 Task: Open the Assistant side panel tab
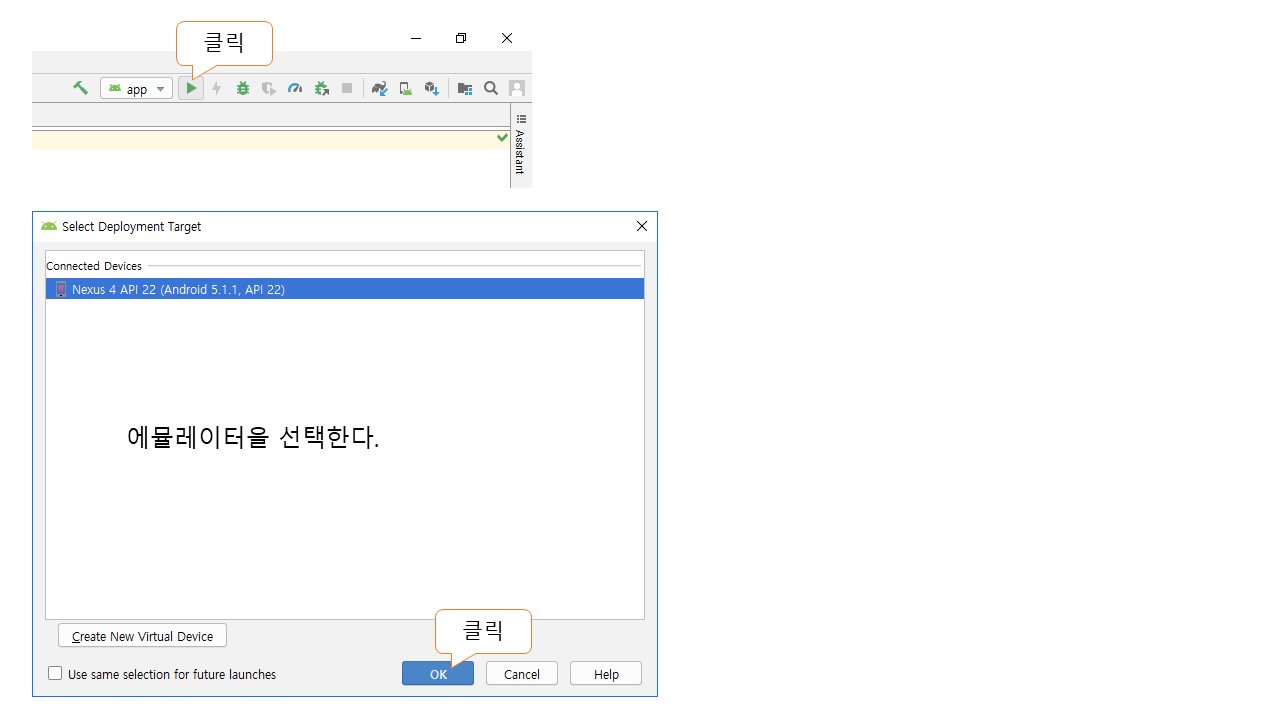click(x=520, y=150)
